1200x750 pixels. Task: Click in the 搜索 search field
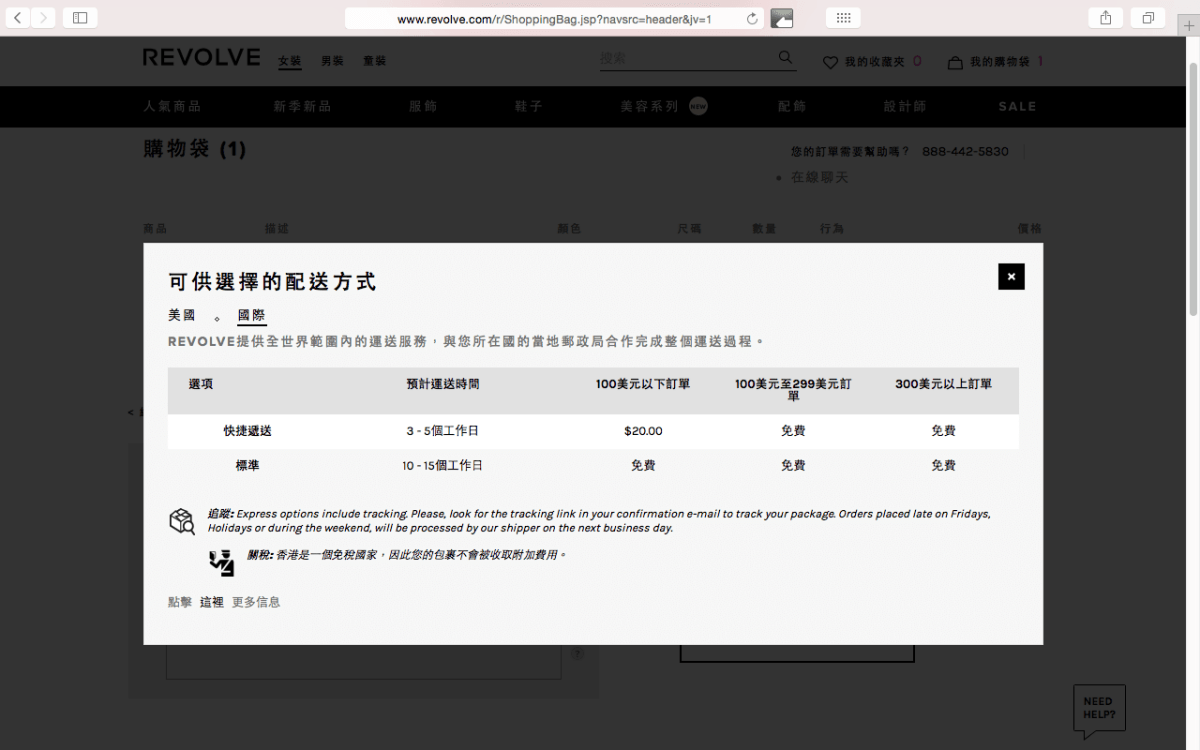pos(685,59)
